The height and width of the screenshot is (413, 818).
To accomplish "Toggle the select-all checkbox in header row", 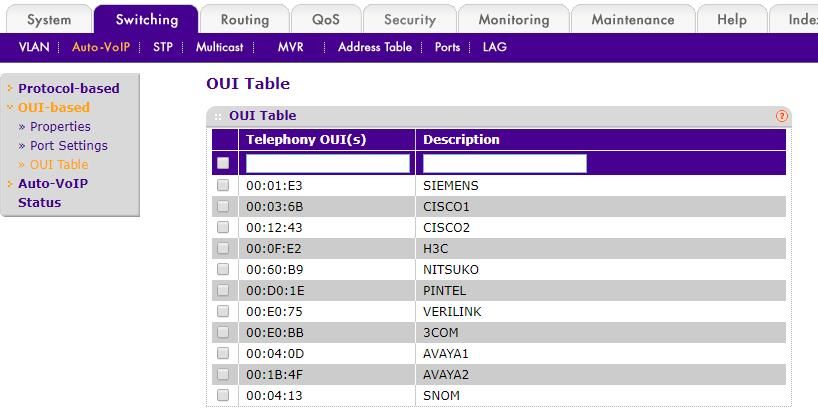I will tap(223, 163).
